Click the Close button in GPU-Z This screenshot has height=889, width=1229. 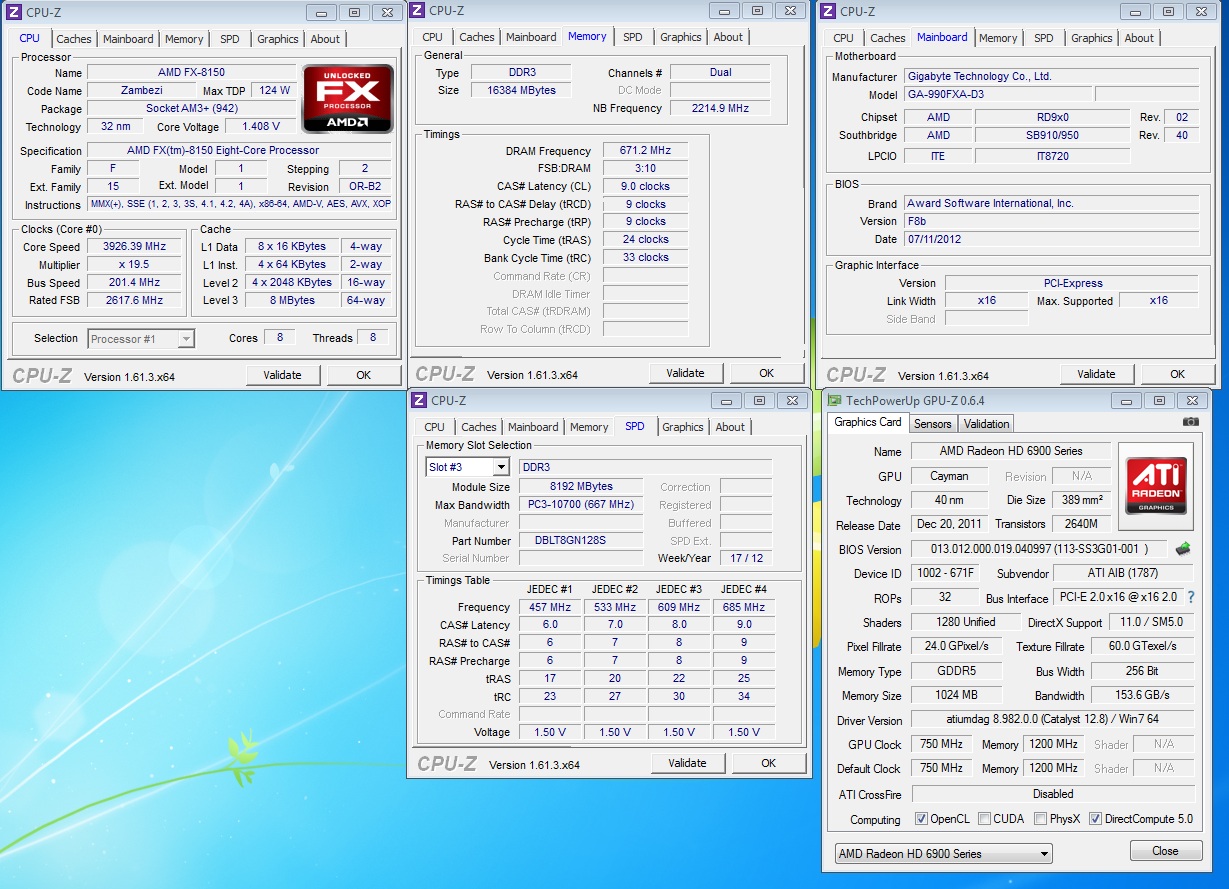[1165, 851]
